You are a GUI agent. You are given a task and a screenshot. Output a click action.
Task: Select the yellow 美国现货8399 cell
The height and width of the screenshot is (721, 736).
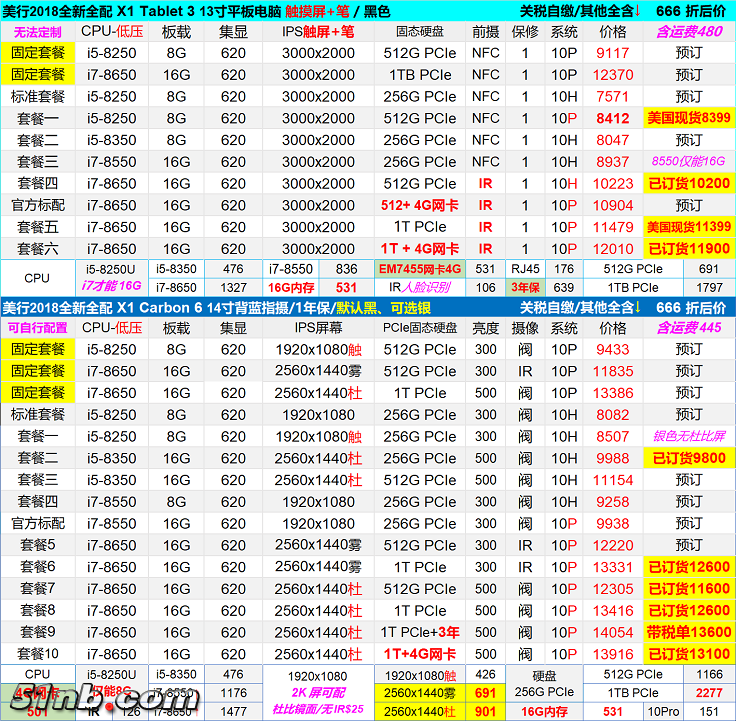689,118
